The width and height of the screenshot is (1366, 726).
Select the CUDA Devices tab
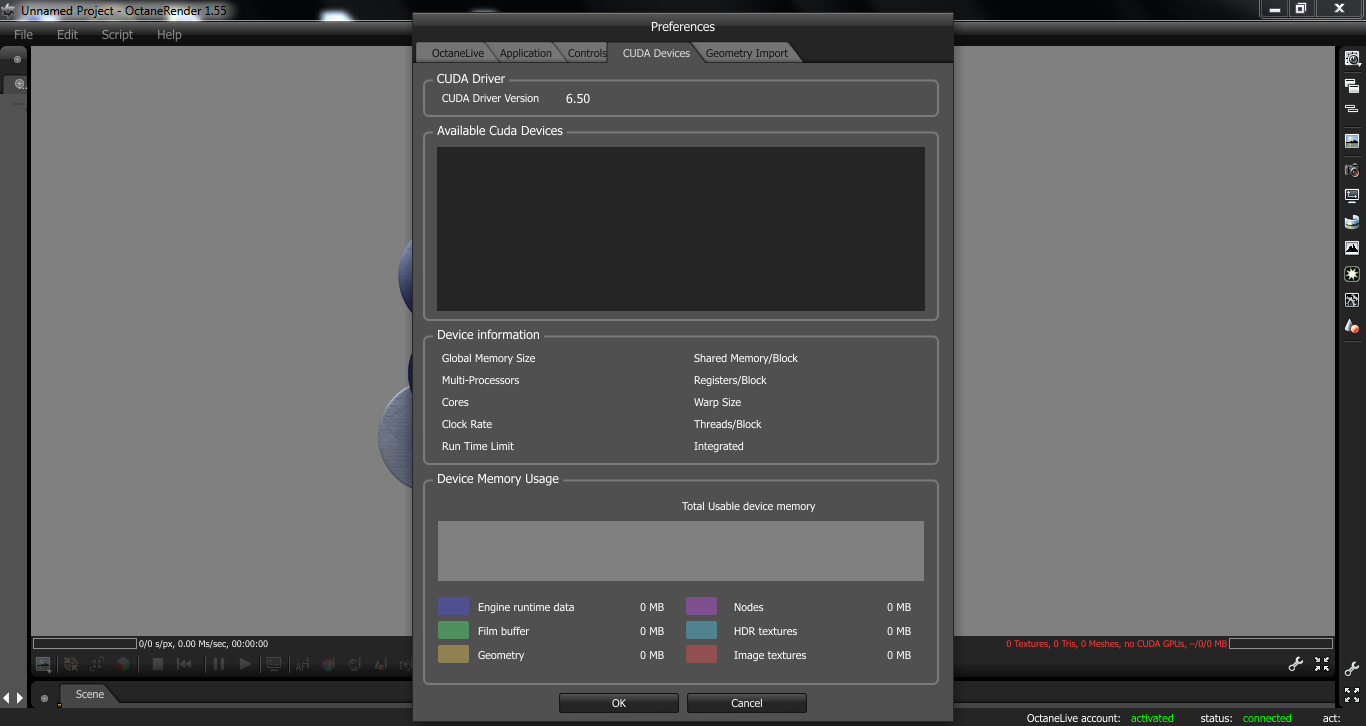pyautogui.click(x=656, y=53)
